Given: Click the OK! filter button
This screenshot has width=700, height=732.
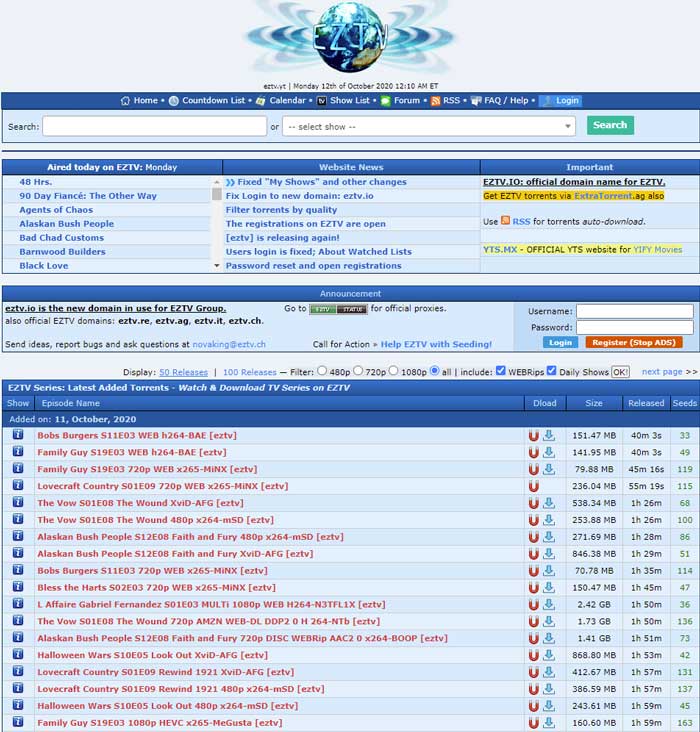Looking at the screenshot, I should click(620, 372).
